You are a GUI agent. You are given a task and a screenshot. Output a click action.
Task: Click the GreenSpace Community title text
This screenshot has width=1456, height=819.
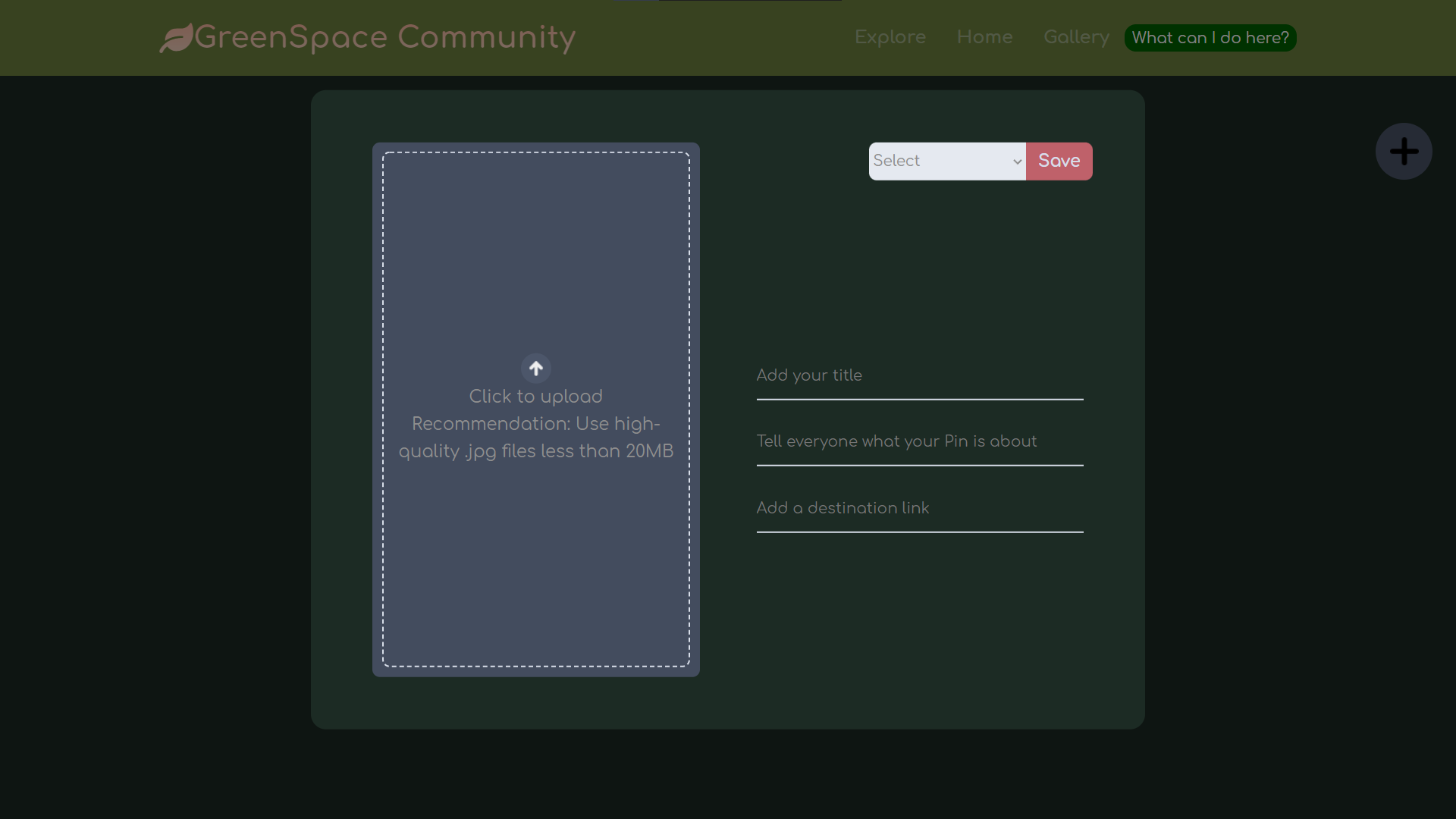click(385, 37)
